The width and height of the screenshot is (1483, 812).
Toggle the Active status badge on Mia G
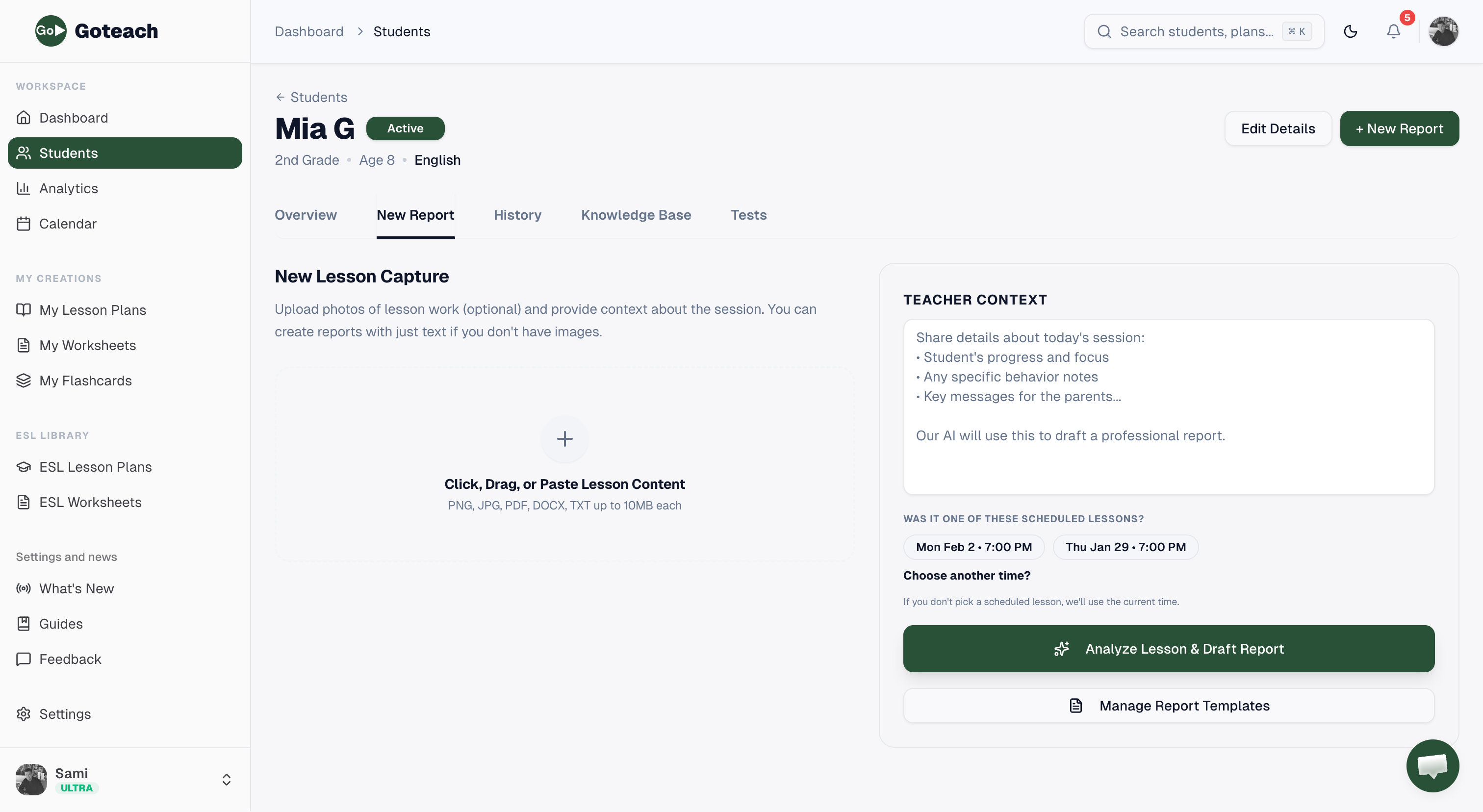coord(405,128)
